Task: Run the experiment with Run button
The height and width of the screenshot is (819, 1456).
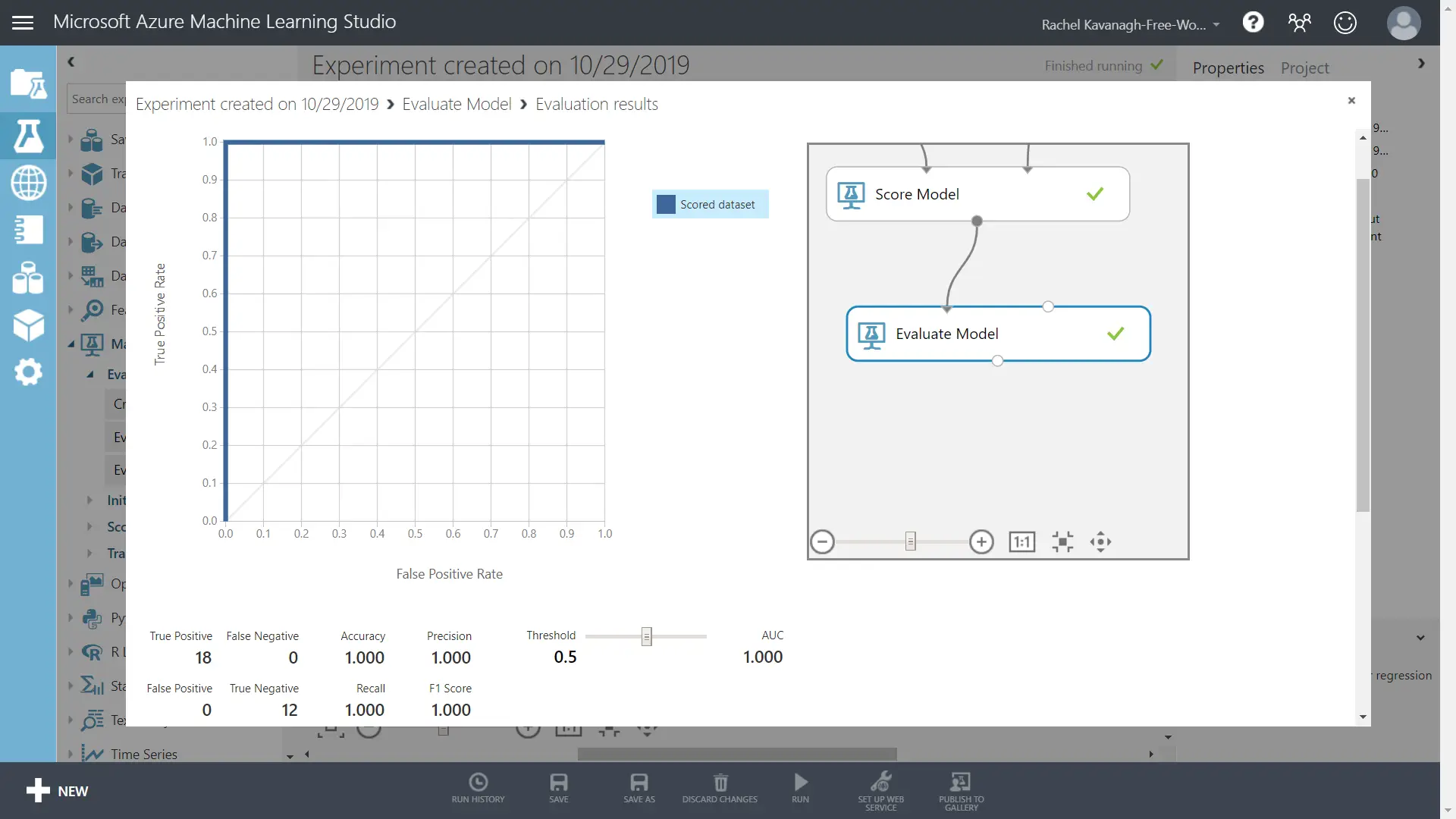Action: [800, 788]
